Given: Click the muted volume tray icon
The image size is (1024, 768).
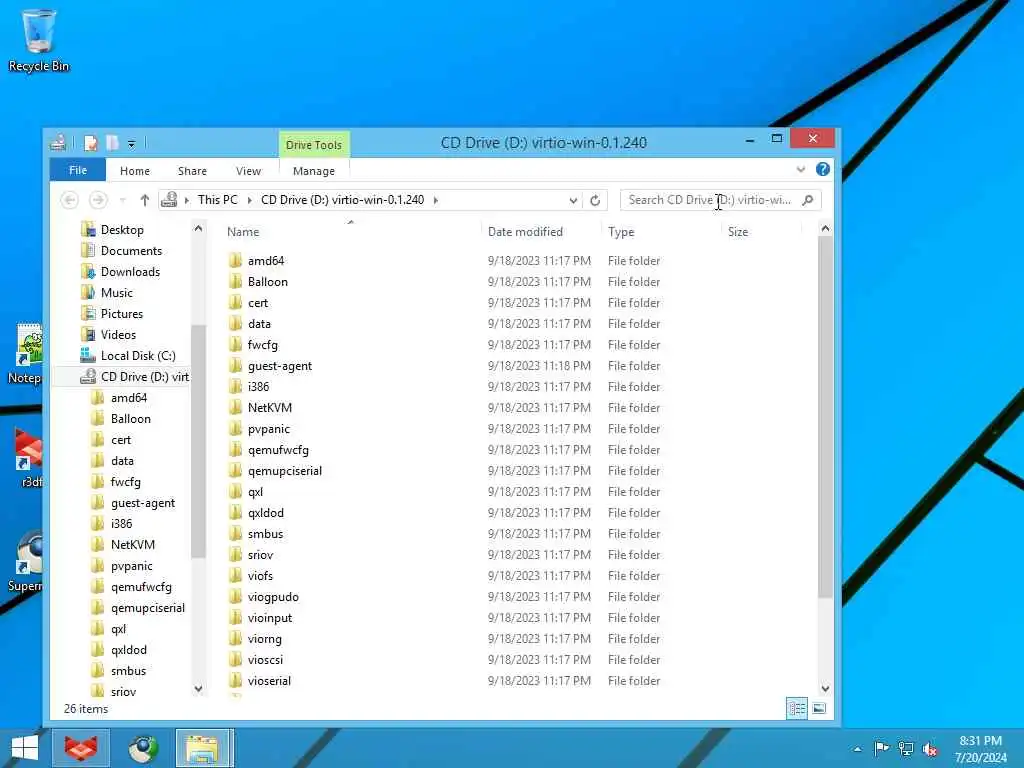Looking at the screenshot, I should click(x=930, y=749).
